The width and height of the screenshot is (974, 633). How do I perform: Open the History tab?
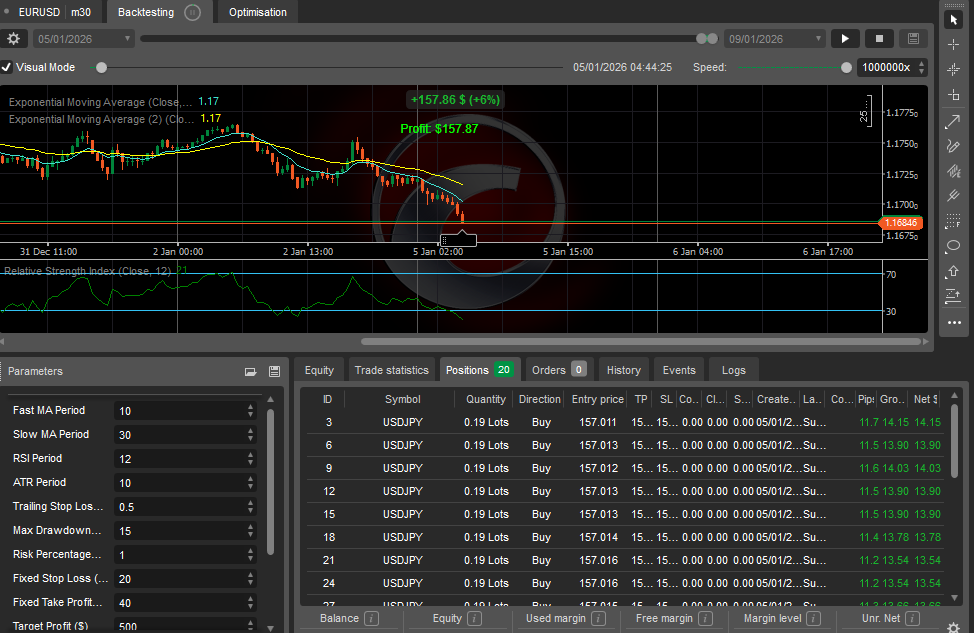pos(623,370)
